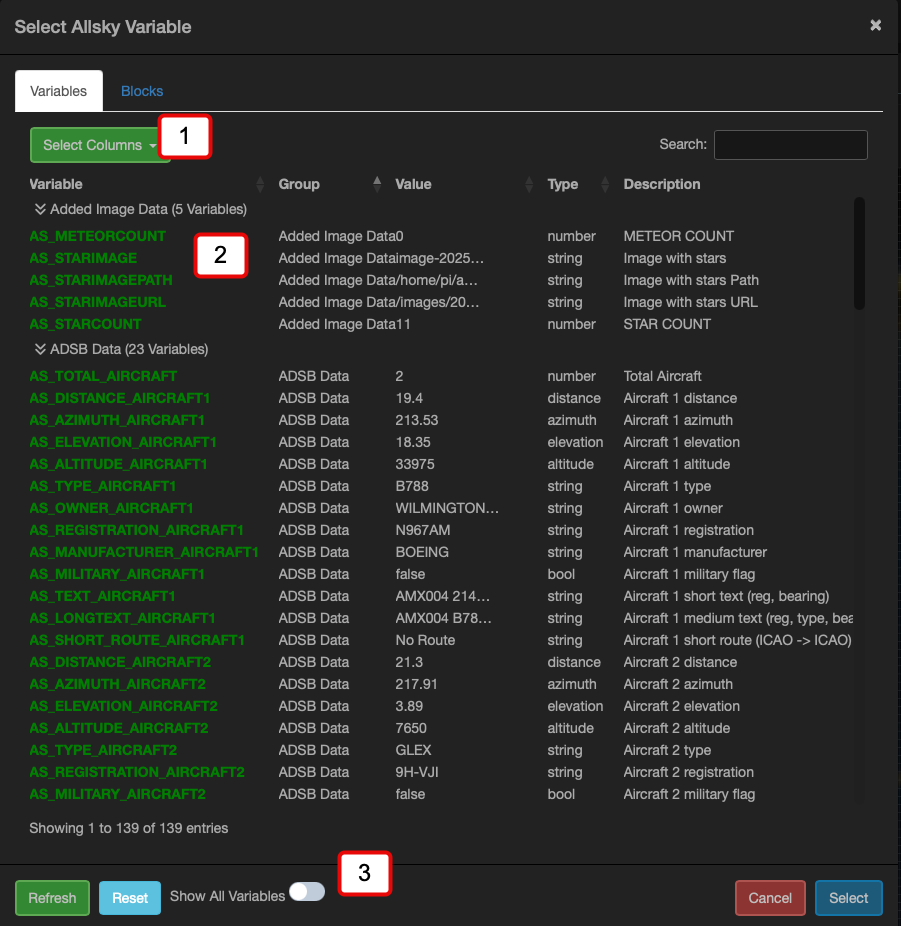Switch to the Blocks tab
The width and height of the screenshot is (901, 926).
[142, 91]
